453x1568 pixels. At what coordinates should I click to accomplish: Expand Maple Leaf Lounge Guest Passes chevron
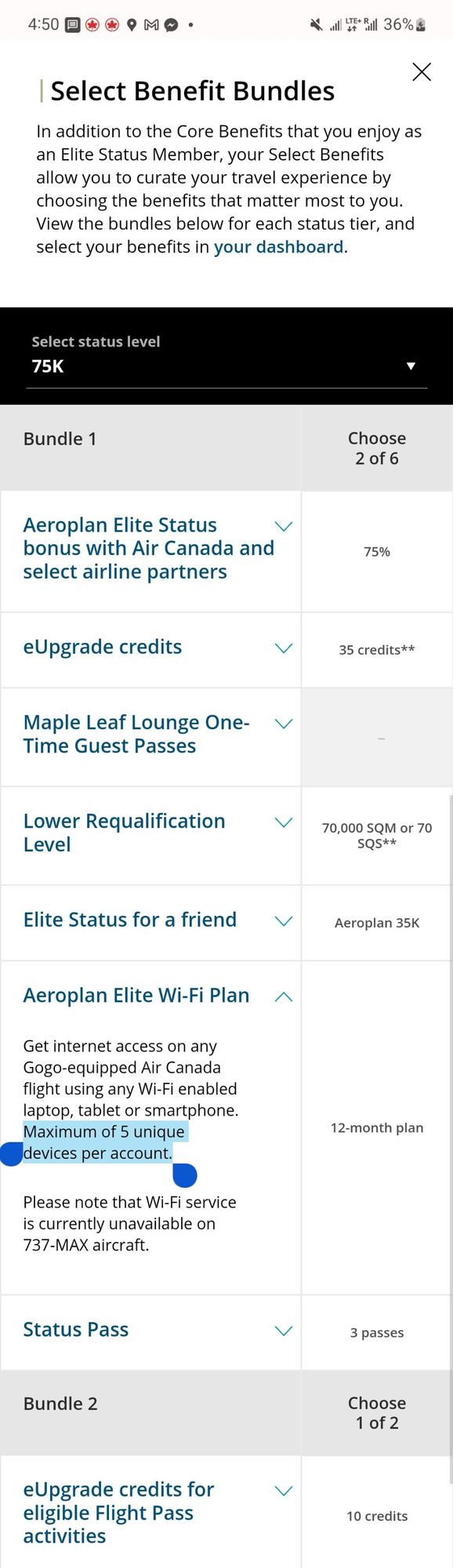coord(284,724)
